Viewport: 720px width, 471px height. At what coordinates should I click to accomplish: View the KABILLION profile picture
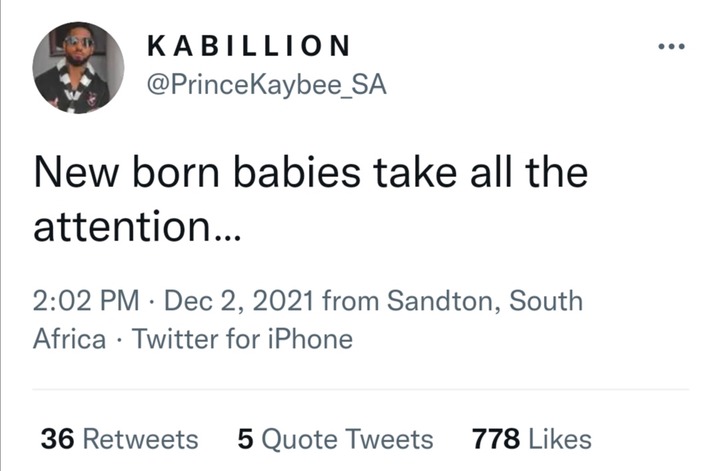coord(78,67)
